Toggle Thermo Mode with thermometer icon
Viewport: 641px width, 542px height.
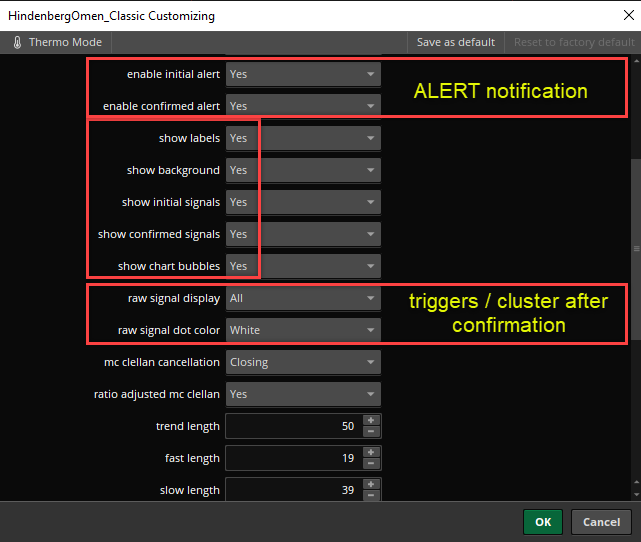pyautogui.click(x=57, y=42)
